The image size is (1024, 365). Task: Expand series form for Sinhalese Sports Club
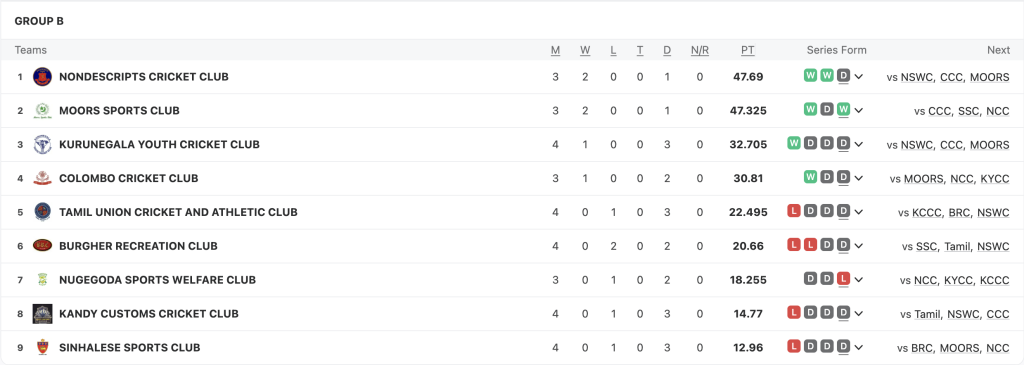click(859, 348)
